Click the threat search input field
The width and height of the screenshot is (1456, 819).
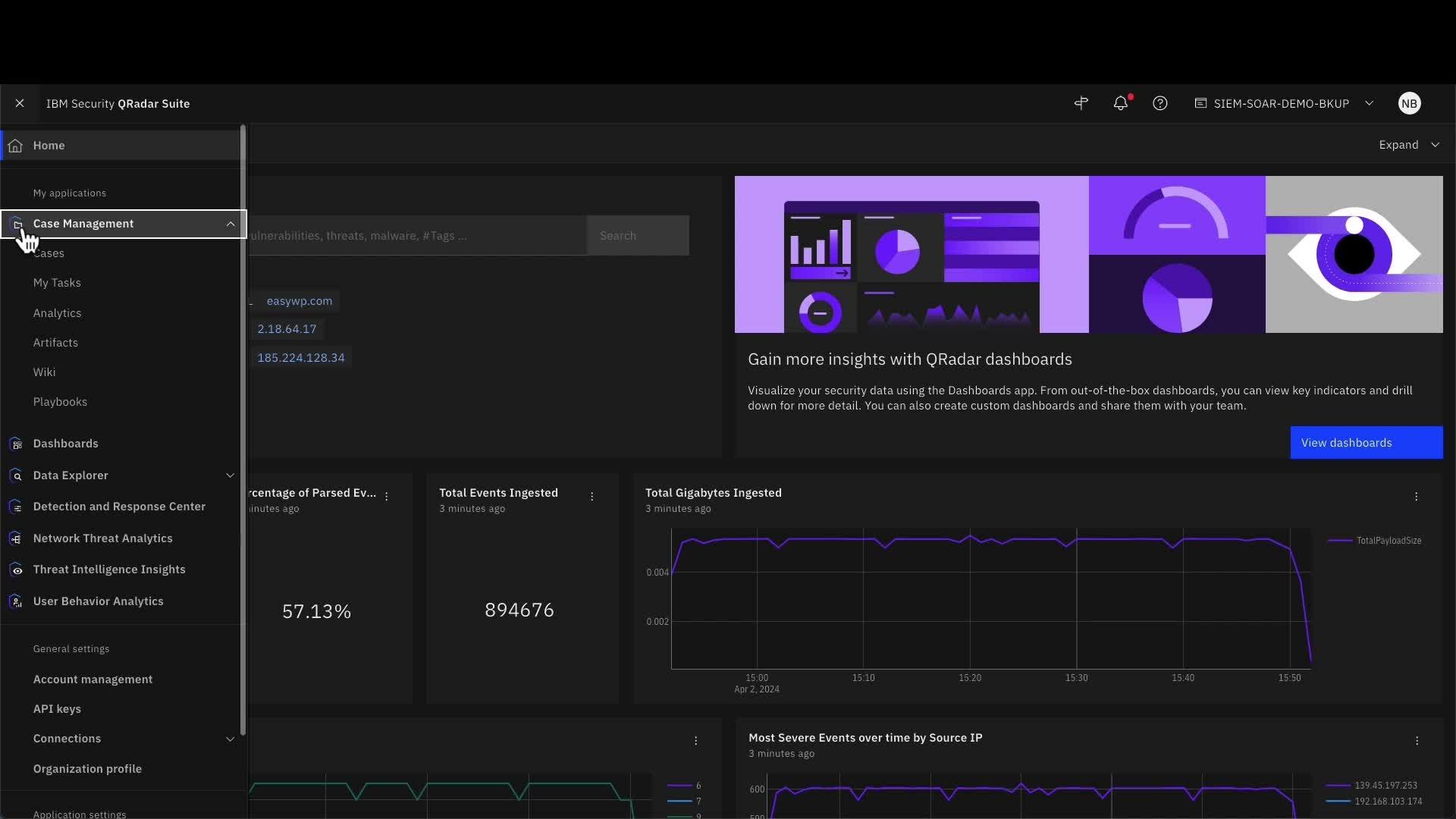point(417,236)
